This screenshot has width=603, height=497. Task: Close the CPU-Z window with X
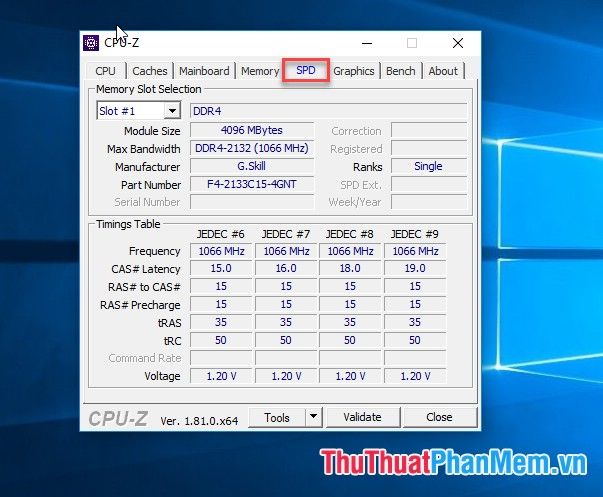458,43
